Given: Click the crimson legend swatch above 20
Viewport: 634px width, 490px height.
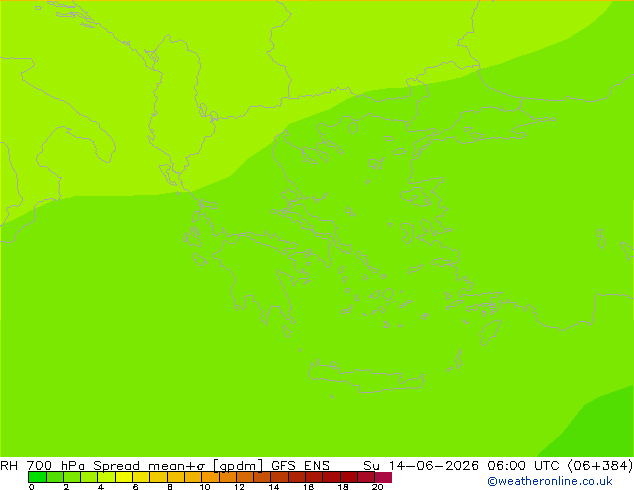Looking at the screenshot, I should coord(383,477).
